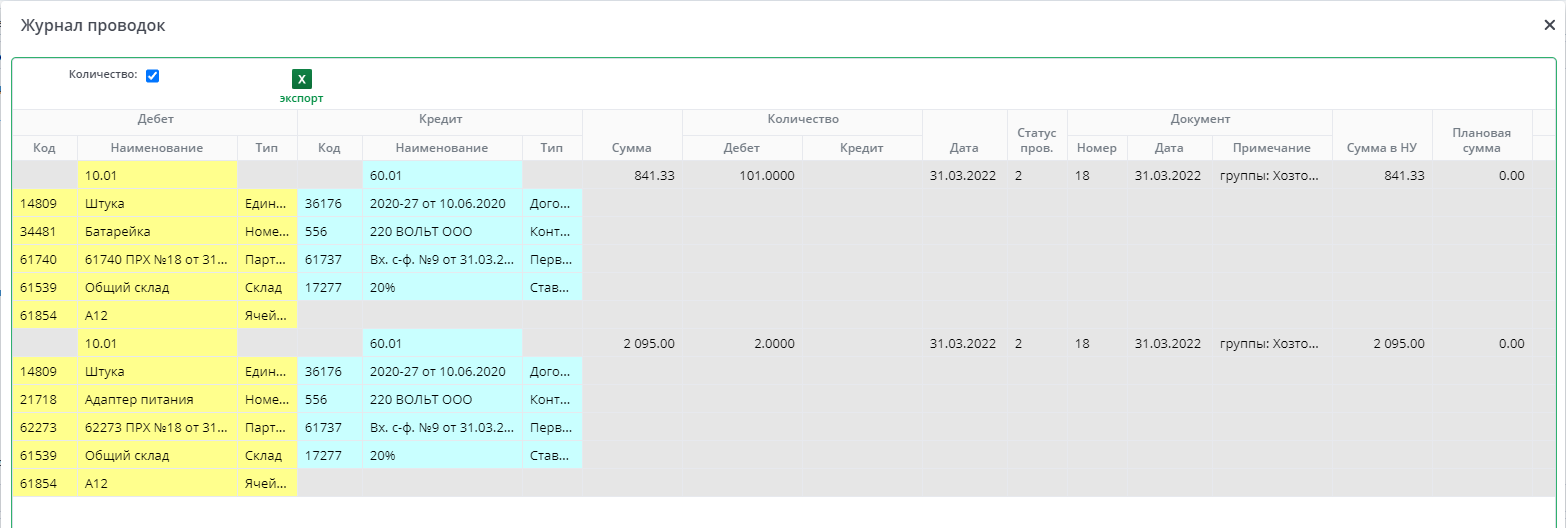Click the Дебет group header
Viewport: 1566px width, 528px height.
pyautogui.click(x=155, y=119)
